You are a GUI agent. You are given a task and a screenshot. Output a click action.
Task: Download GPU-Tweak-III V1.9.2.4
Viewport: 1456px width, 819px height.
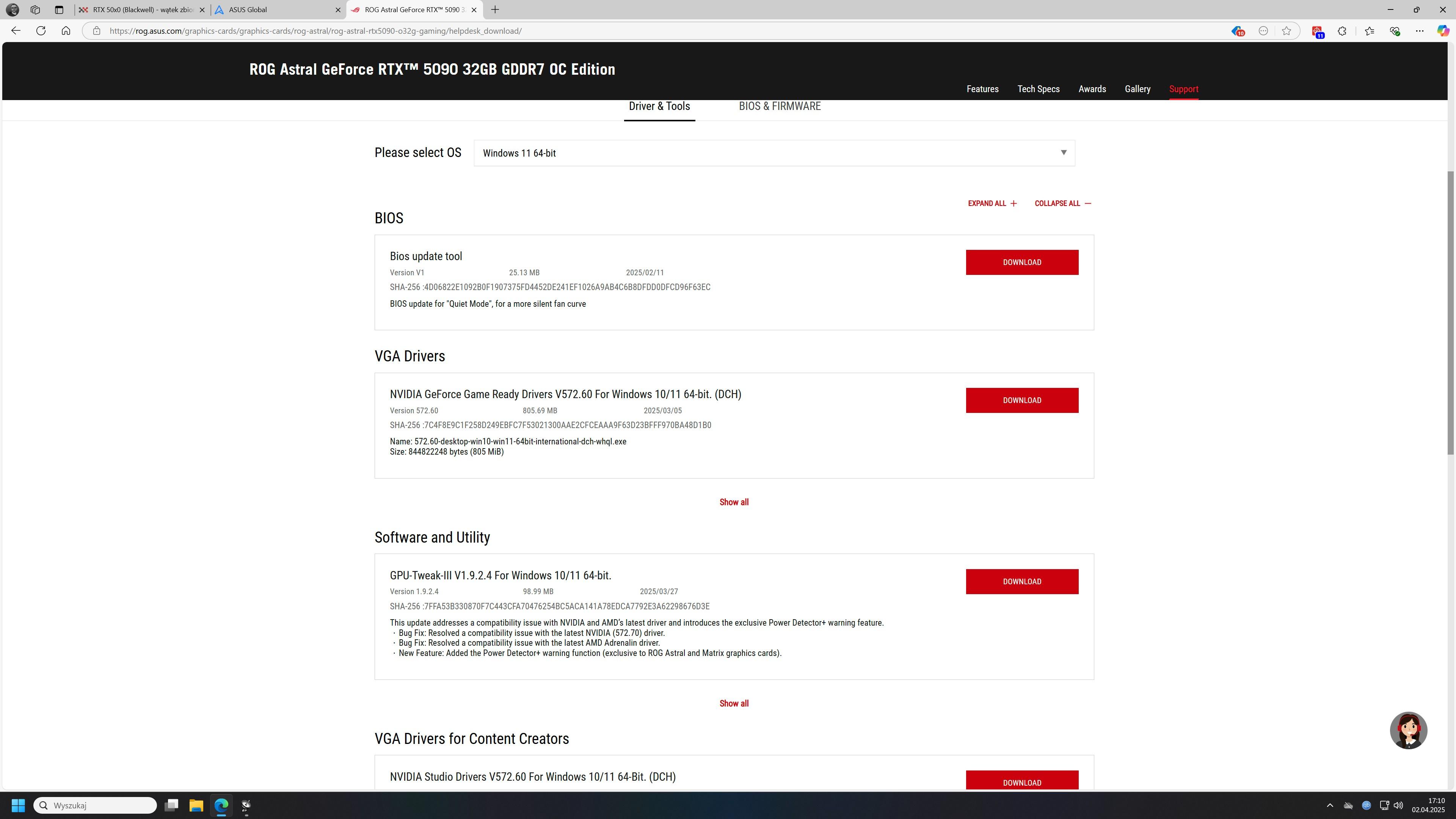point(1021,581)
